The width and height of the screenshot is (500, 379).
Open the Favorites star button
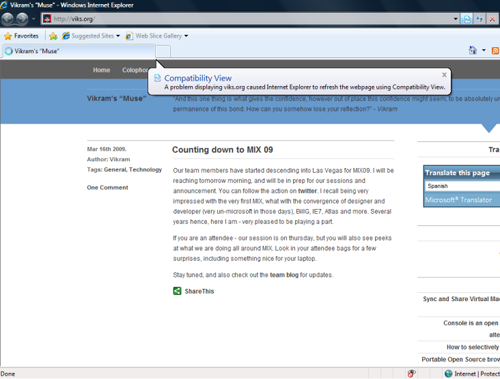click(21, 36)
